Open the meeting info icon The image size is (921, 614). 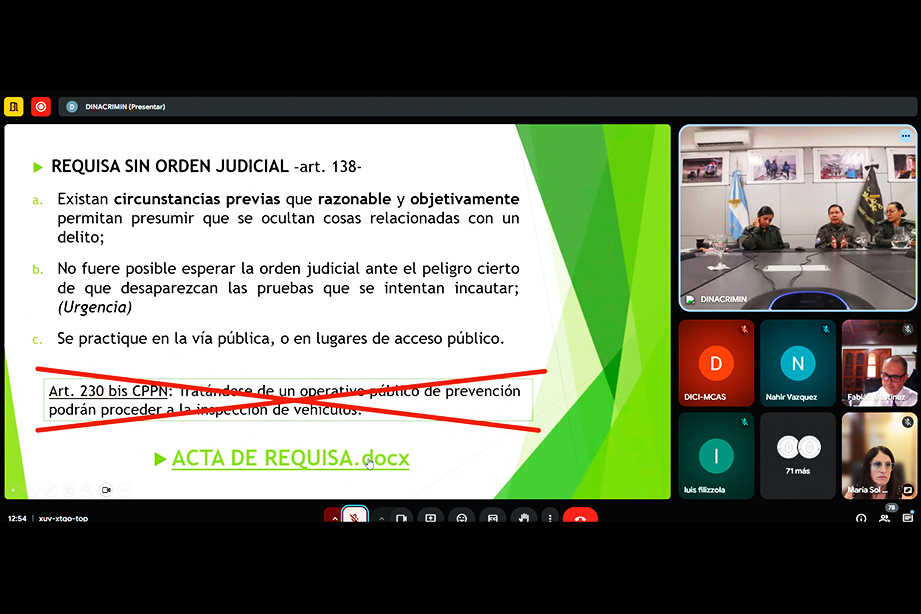click(x=861, y=518)
